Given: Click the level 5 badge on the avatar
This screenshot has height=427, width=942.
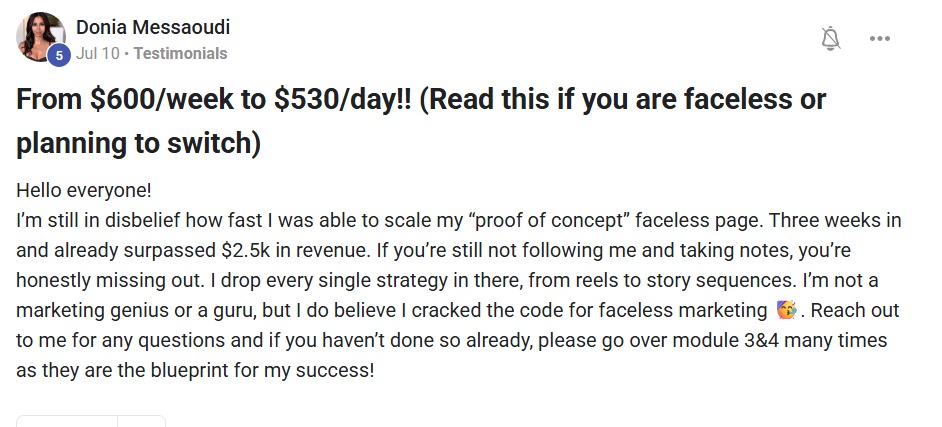Looking at the screenshot, I should click(59, 56).
